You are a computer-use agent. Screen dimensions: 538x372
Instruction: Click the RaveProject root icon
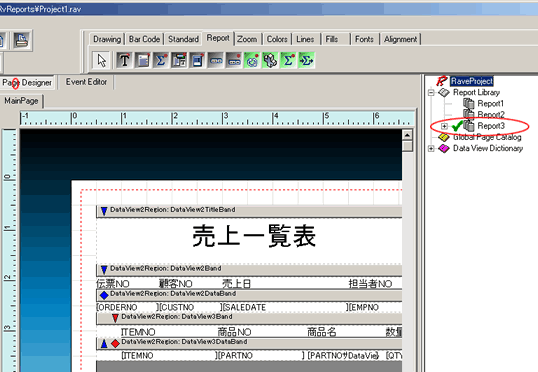coord(442,81)
